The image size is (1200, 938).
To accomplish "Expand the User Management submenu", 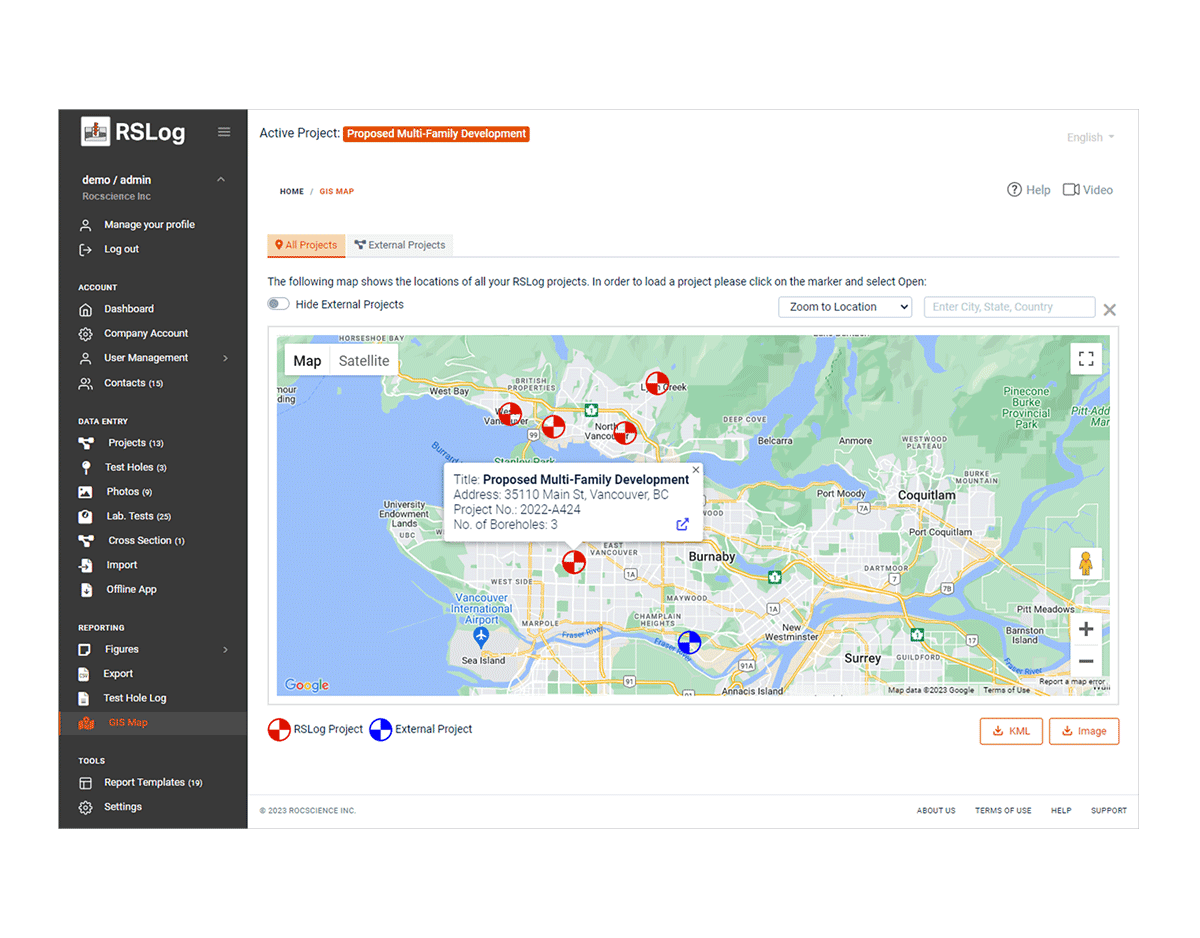I will 225,358.
